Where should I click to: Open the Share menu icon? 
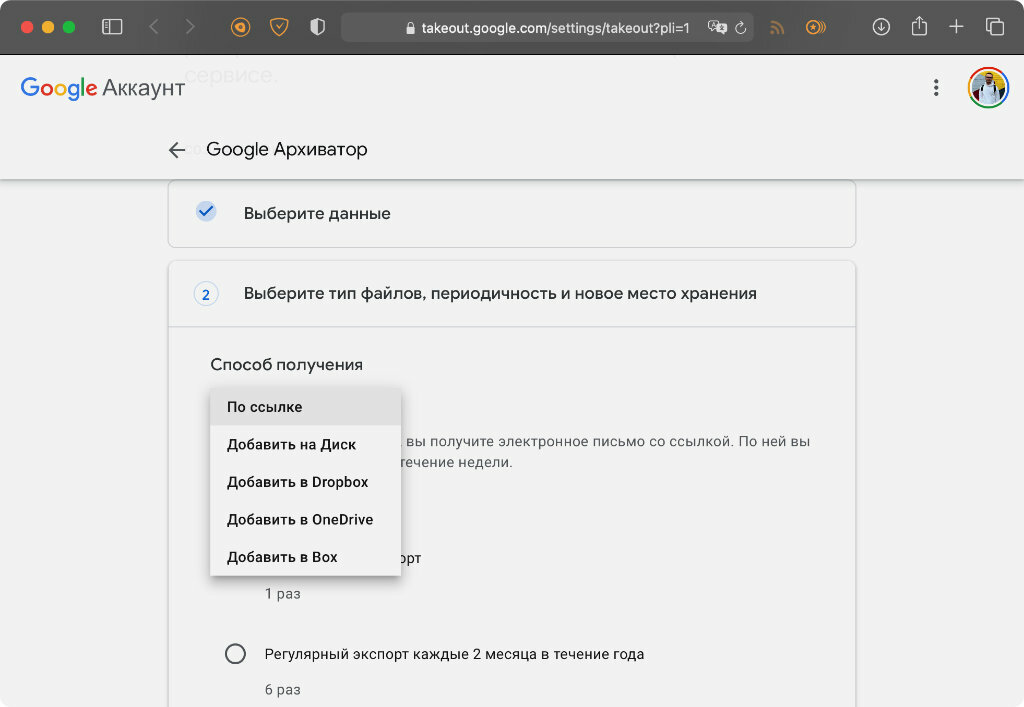(919, 26)
